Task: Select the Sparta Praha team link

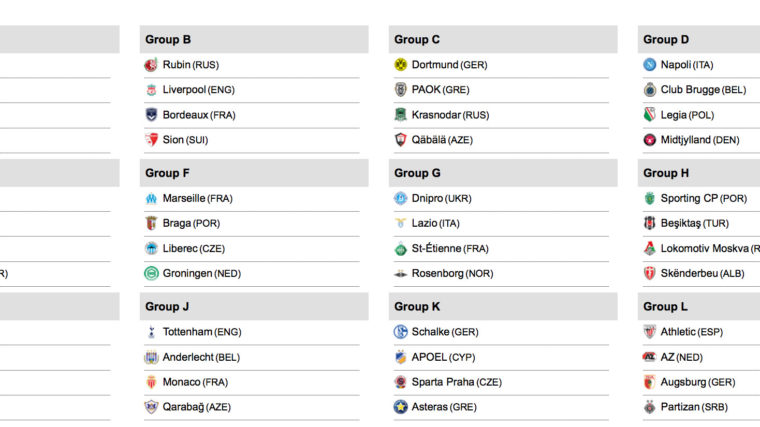Action: 442,382
